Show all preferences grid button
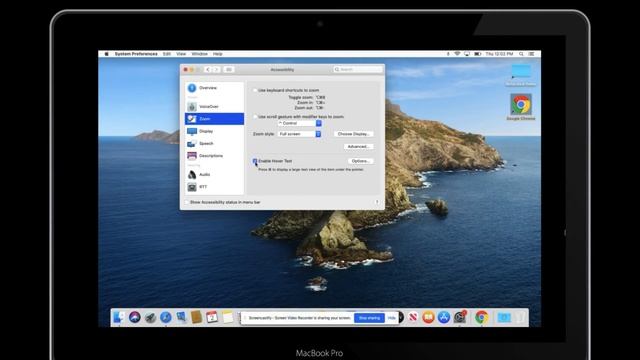Screen dimensions: 640x360 (229, 69)
